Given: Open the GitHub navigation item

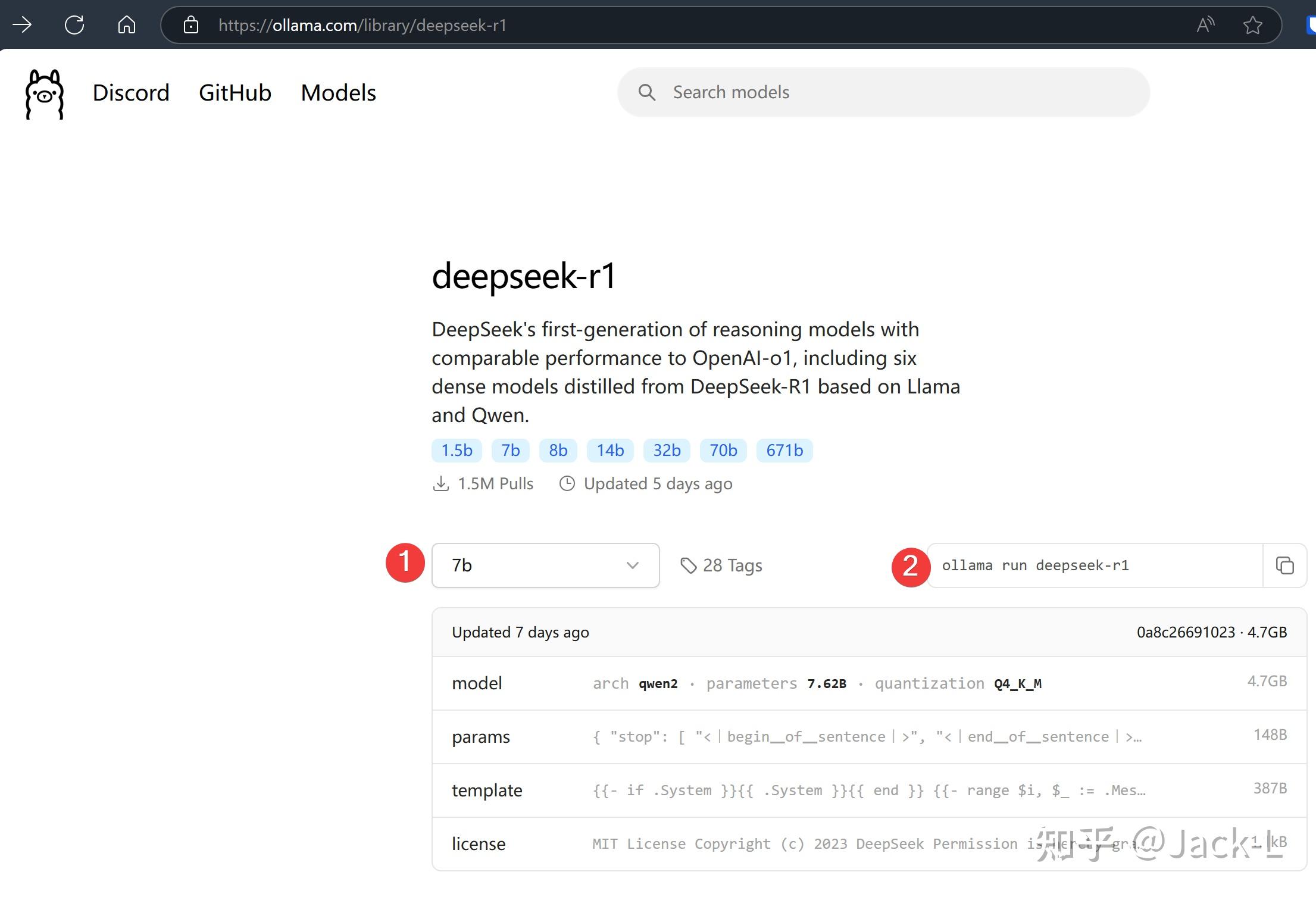Looking at the screenshot, I should point(235,92).
